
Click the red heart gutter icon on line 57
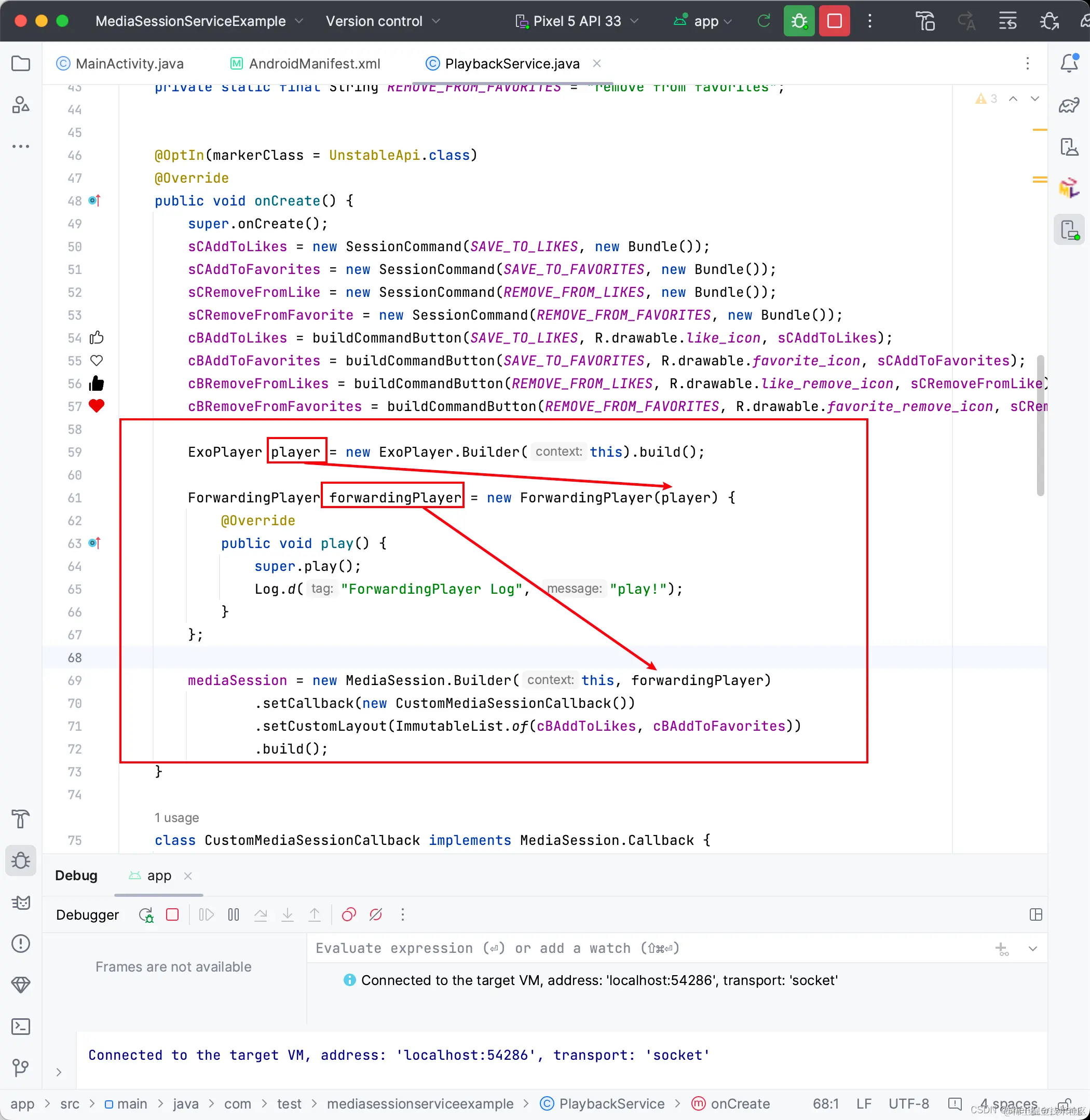[96, 406]
